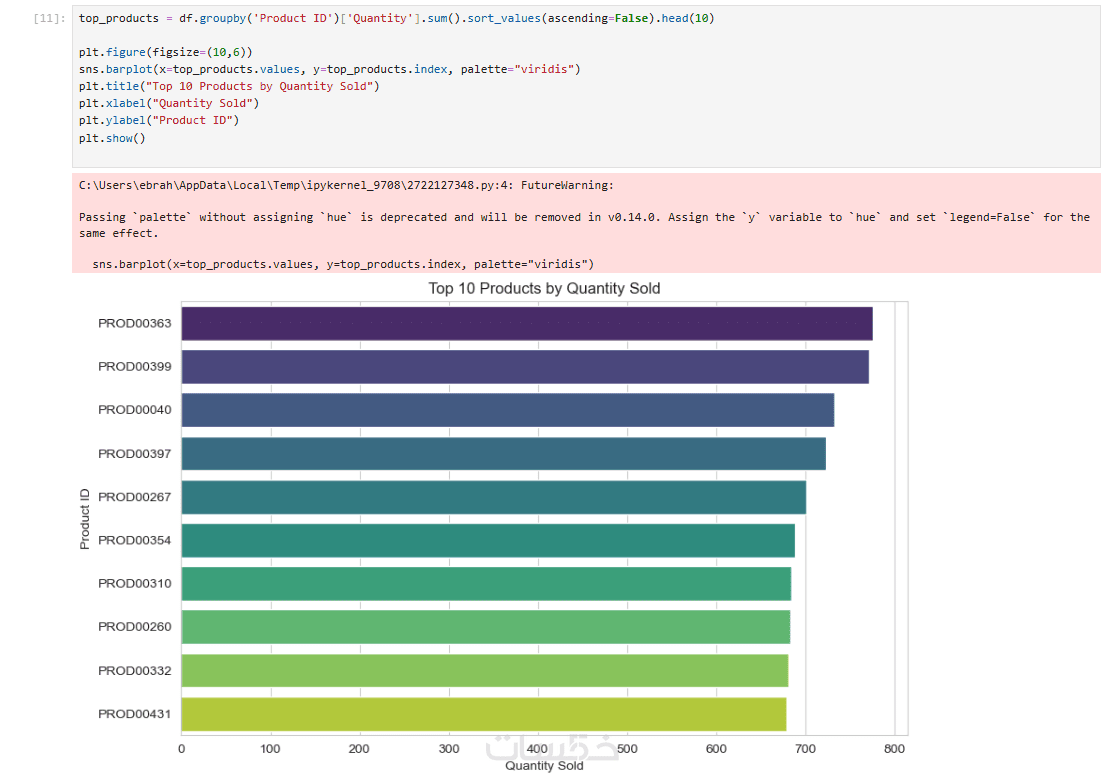The width and height of the screenshot is (1106, 777).
Task: Click the 'Product ID' vertical axis title
Action: click(85, 518)
